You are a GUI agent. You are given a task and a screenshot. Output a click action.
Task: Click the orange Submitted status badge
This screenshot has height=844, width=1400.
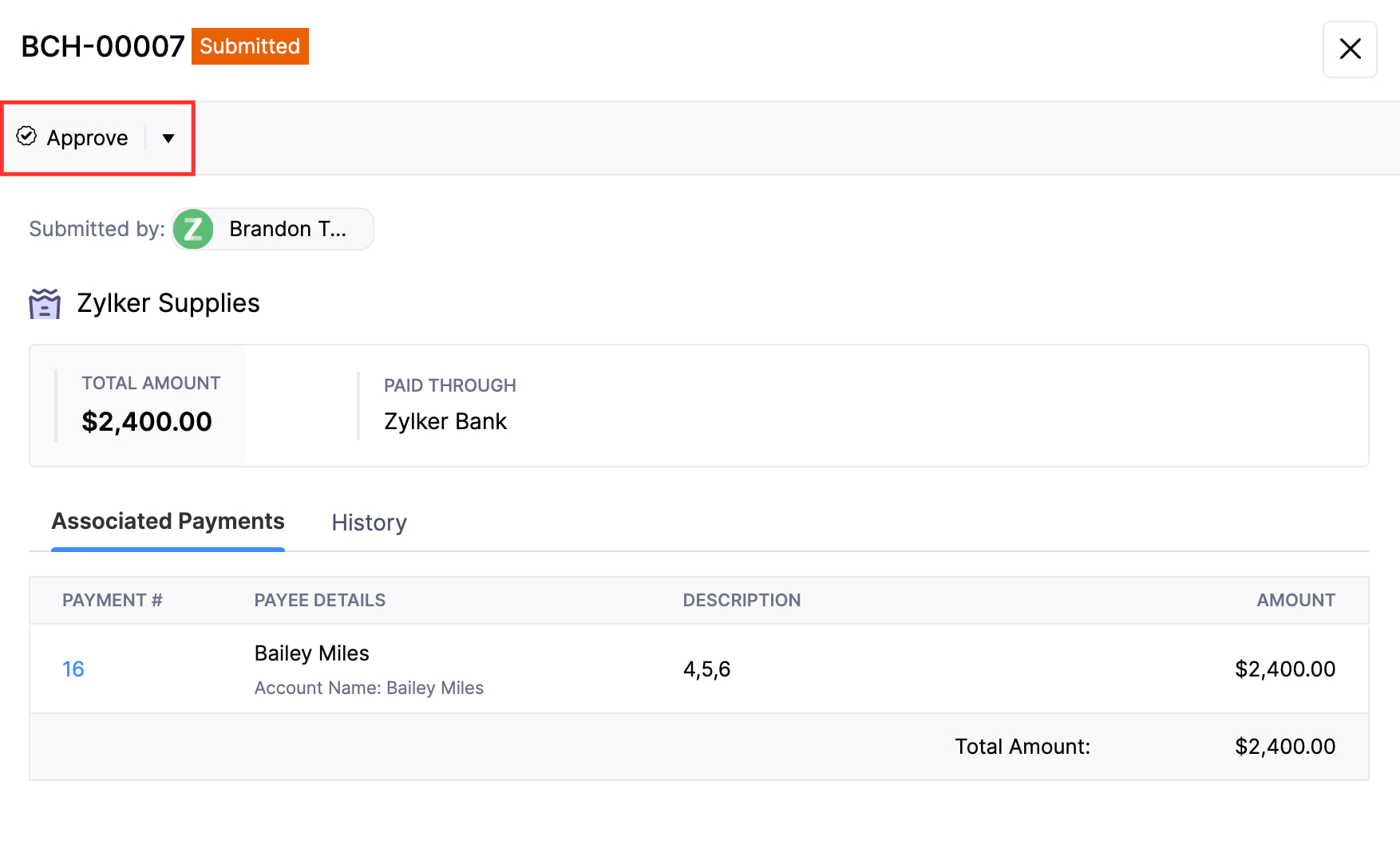(x=250, y=46)
